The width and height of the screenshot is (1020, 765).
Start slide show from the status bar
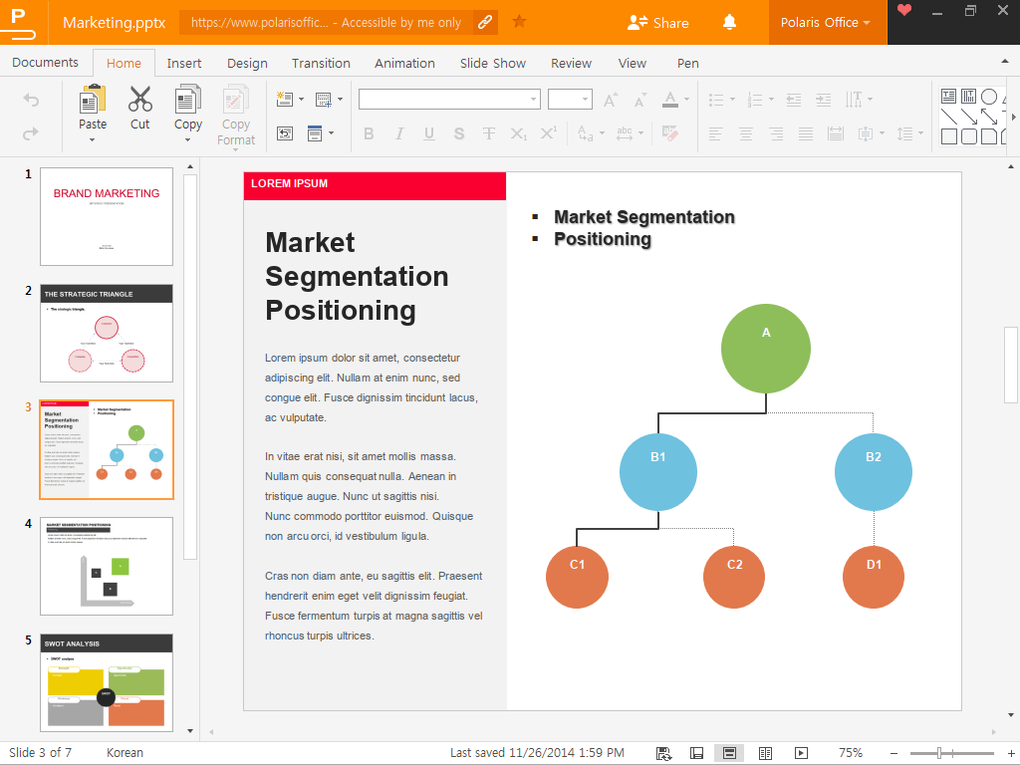801,753
